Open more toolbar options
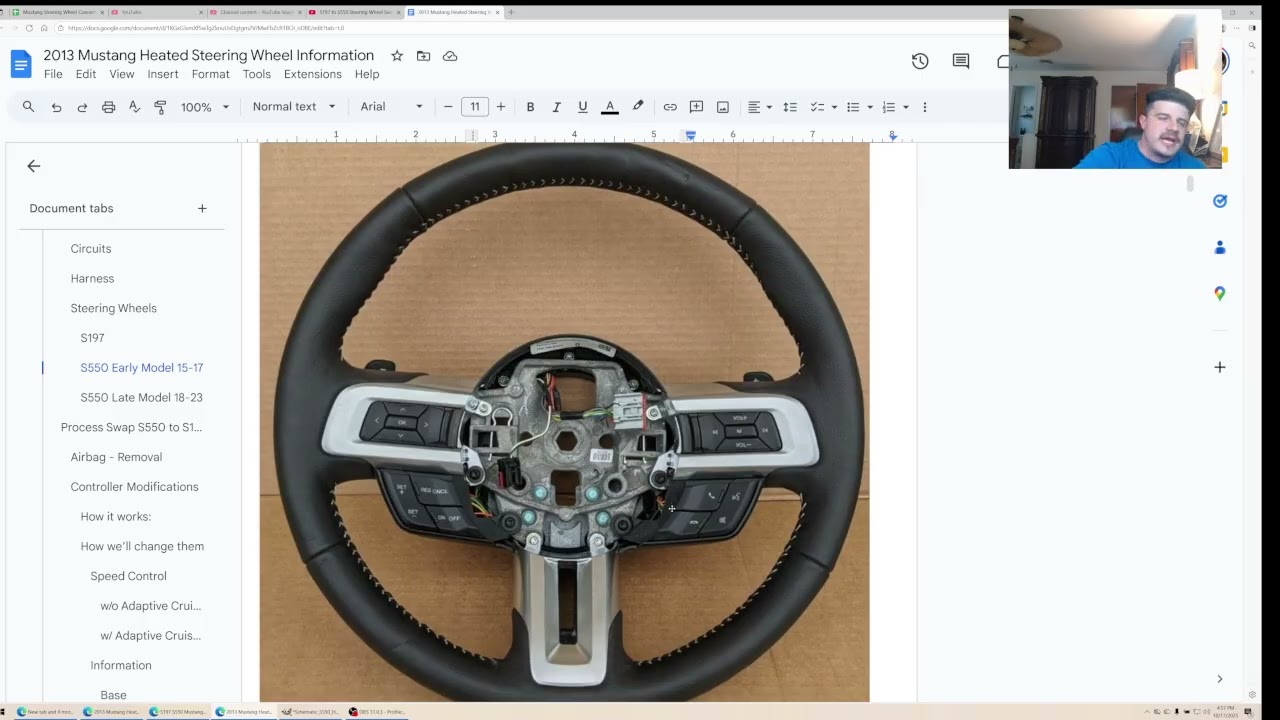Viewport: 1280px width, 720px height. (x=924, y=107)
